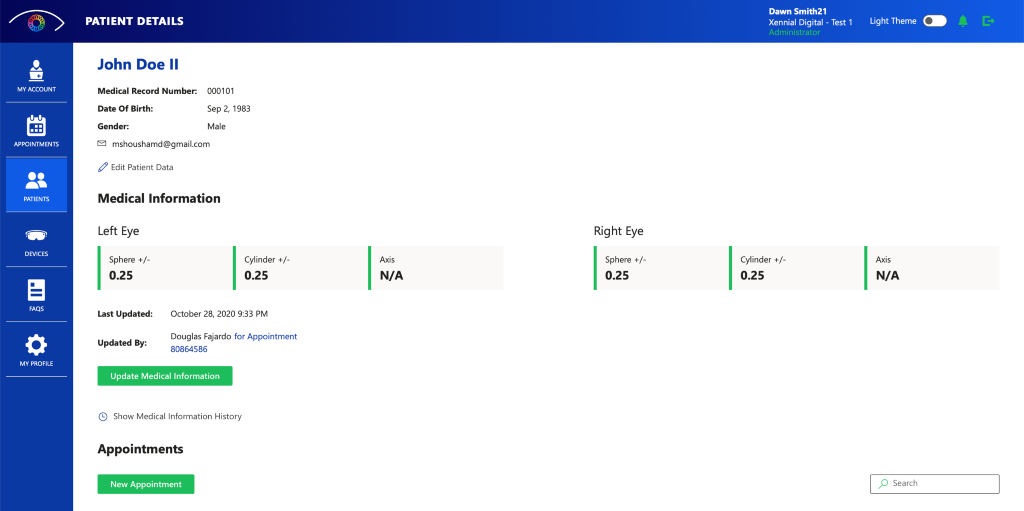
Task: Click the PATIENT DETAILS page title
Action: pos(135,21)
